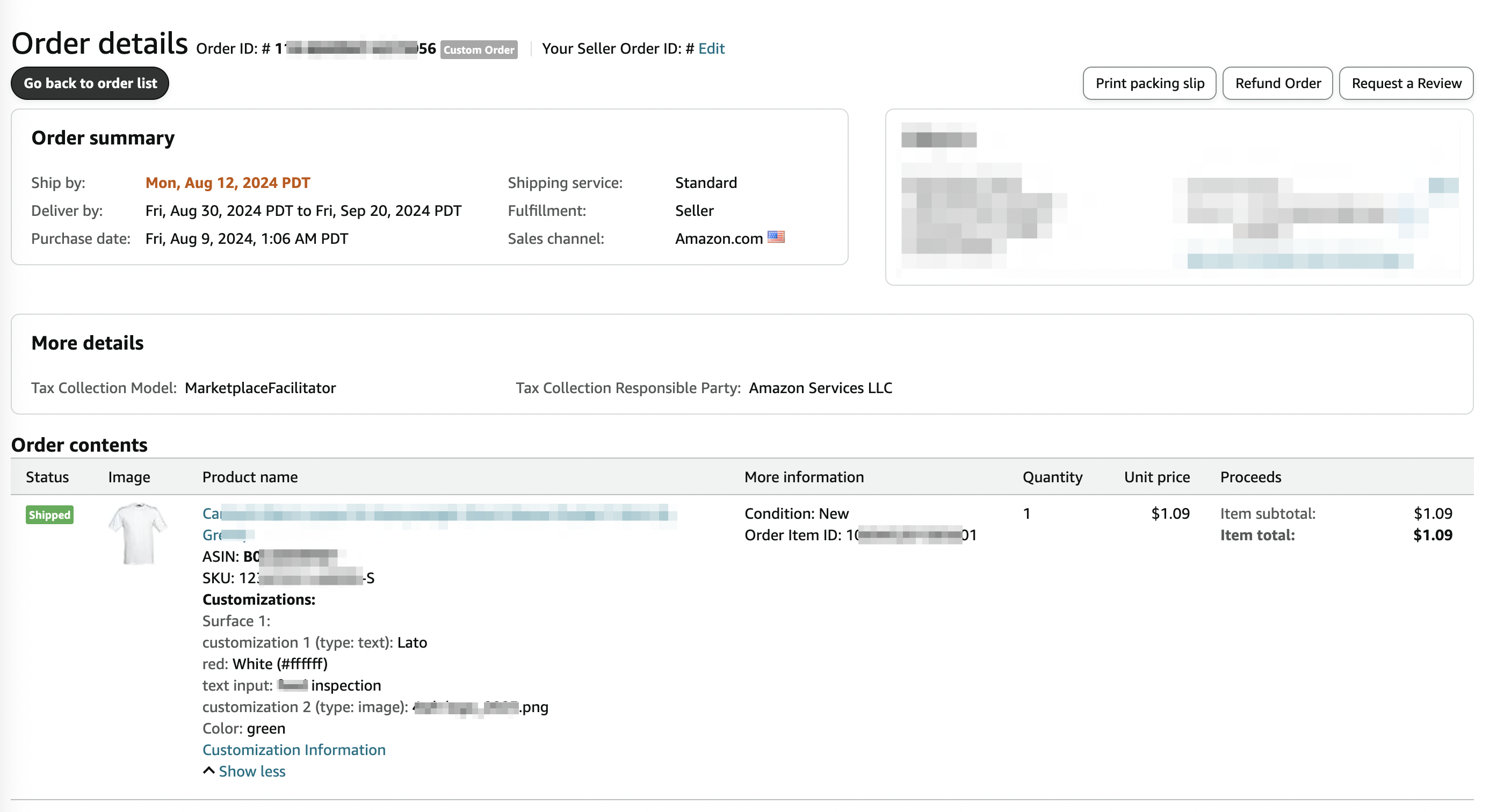This screenshot has width=1504, height=812.
Task: Click the Status column header
Action: tap(47, 477)
